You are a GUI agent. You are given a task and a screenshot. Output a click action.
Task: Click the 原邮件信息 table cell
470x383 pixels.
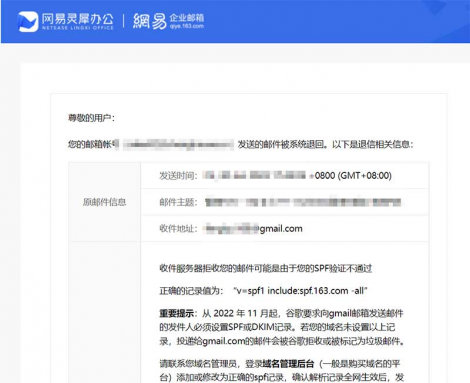(x=105, y=202)
